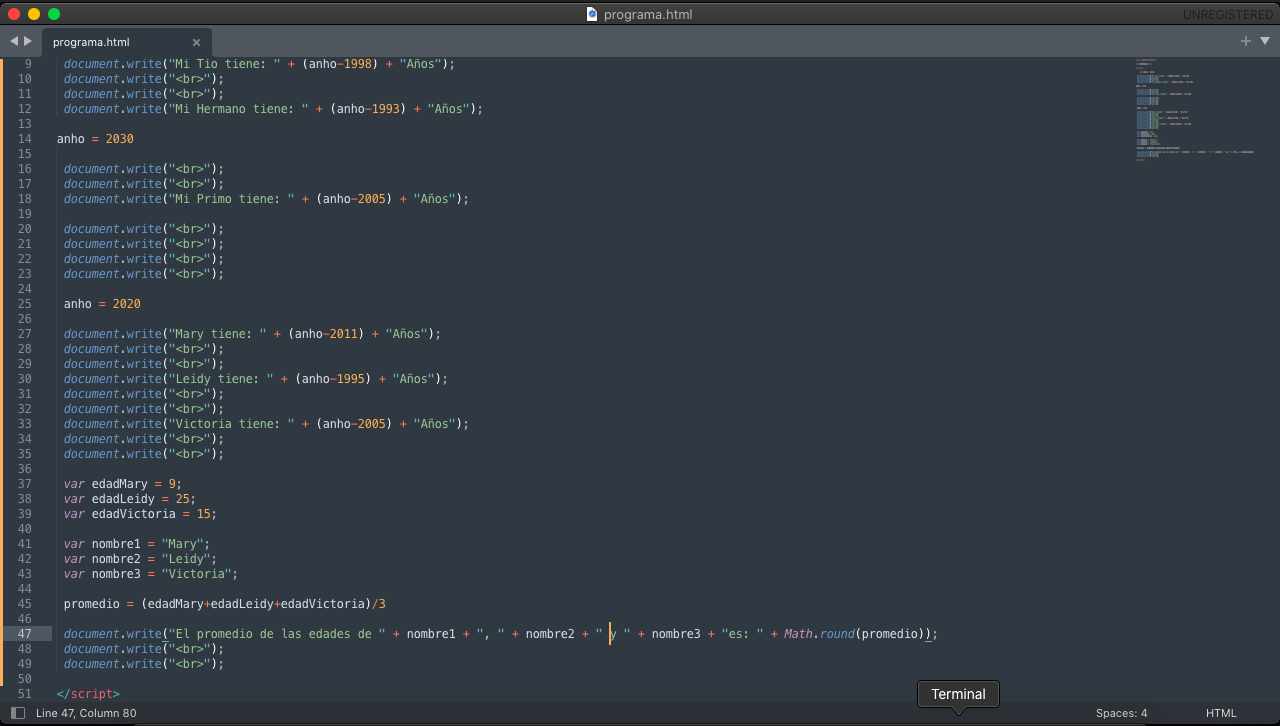This screenshot has height=726, width=1280.
Task: Click the minimap code preview
Action: [x=1194, y=110]
